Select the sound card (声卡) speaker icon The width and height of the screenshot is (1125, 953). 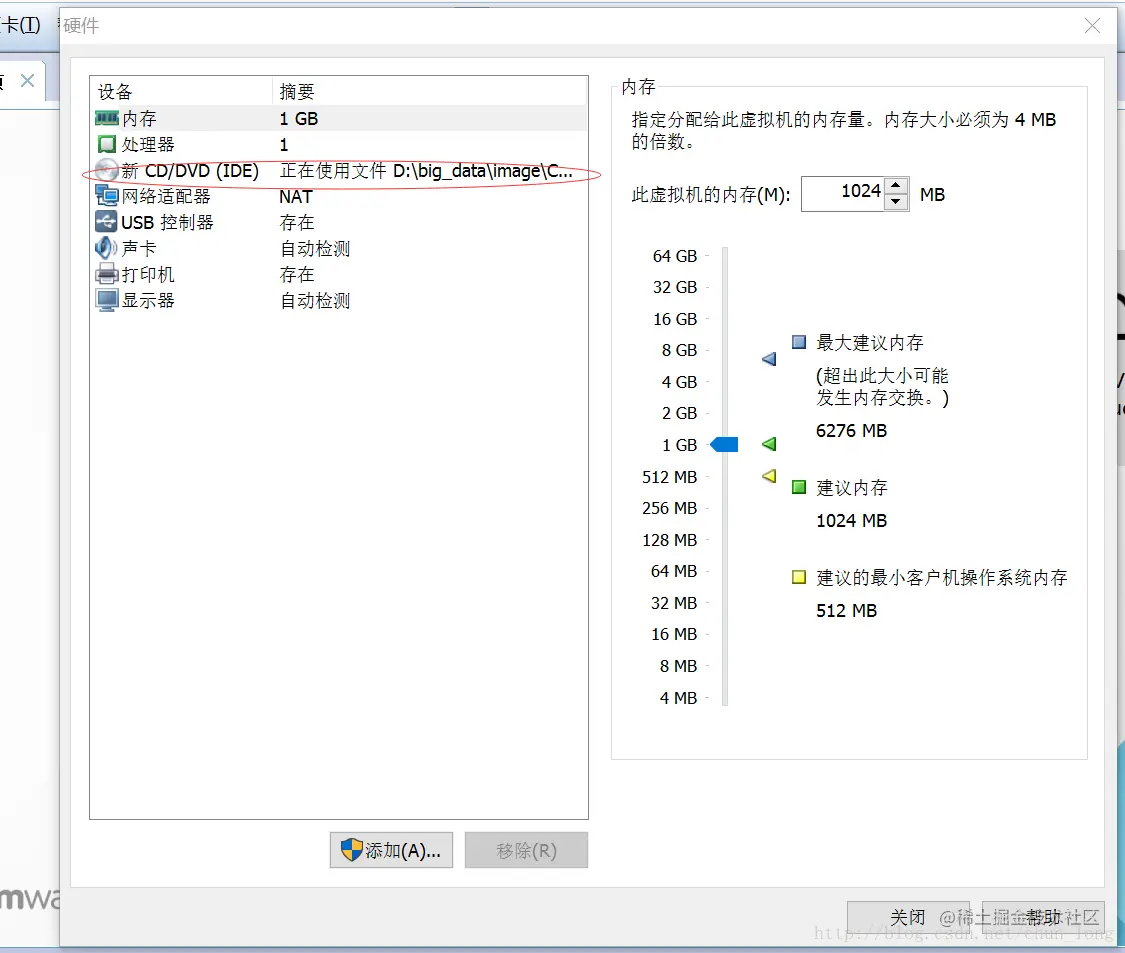pyautogui.click(x=106, y=248)
